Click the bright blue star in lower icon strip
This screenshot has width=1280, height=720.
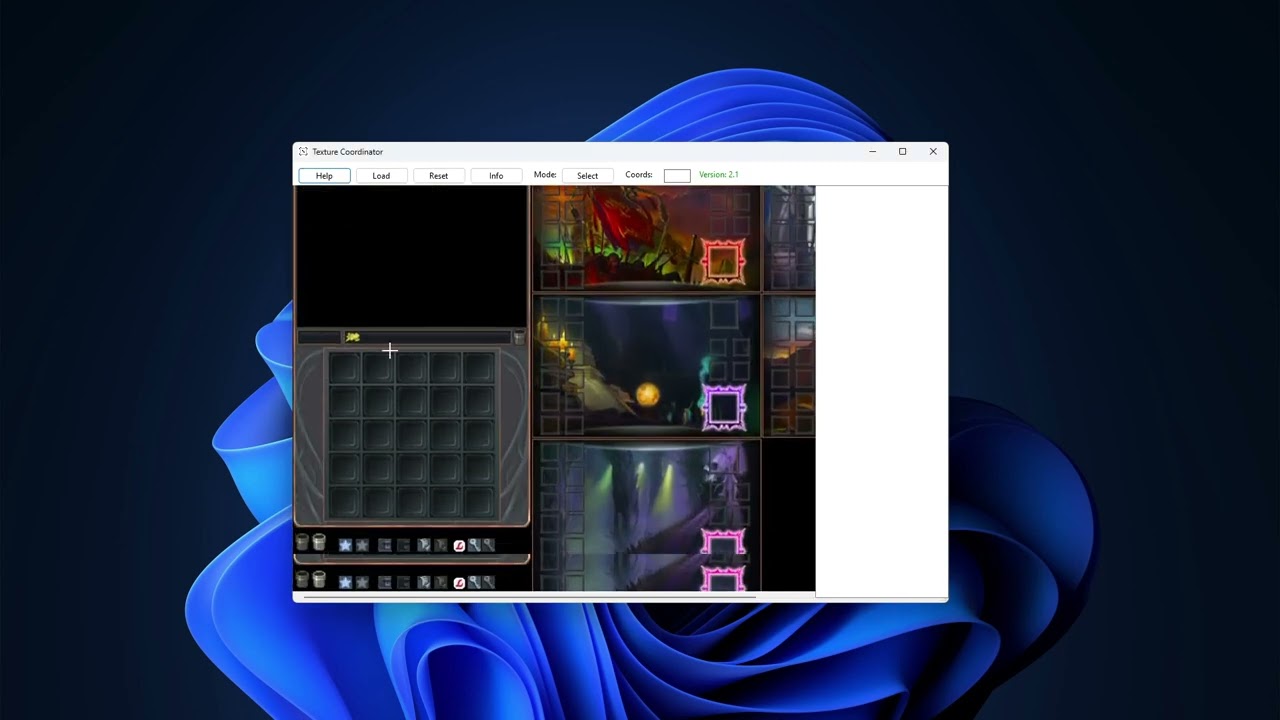(345, 582)
